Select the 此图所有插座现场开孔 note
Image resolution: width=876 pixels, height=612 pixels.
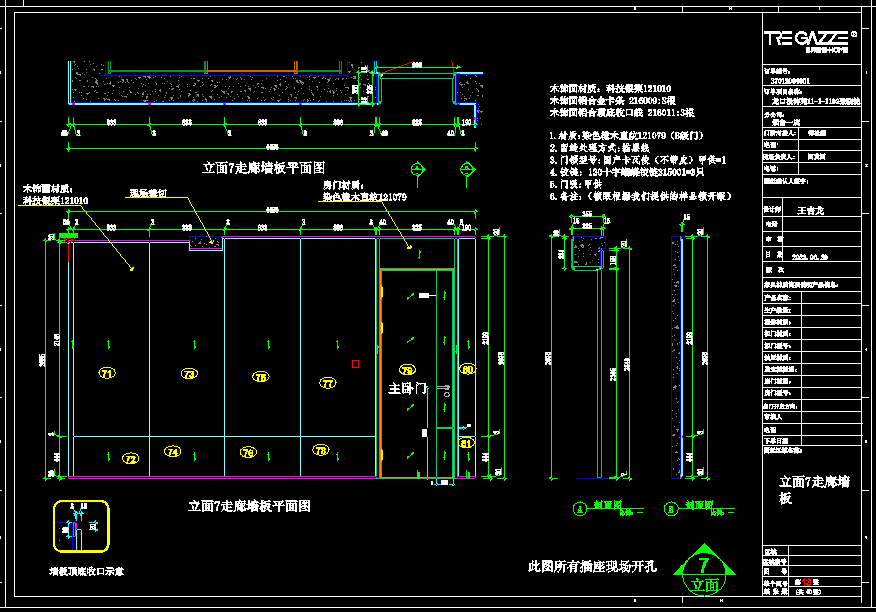point(592,567)
